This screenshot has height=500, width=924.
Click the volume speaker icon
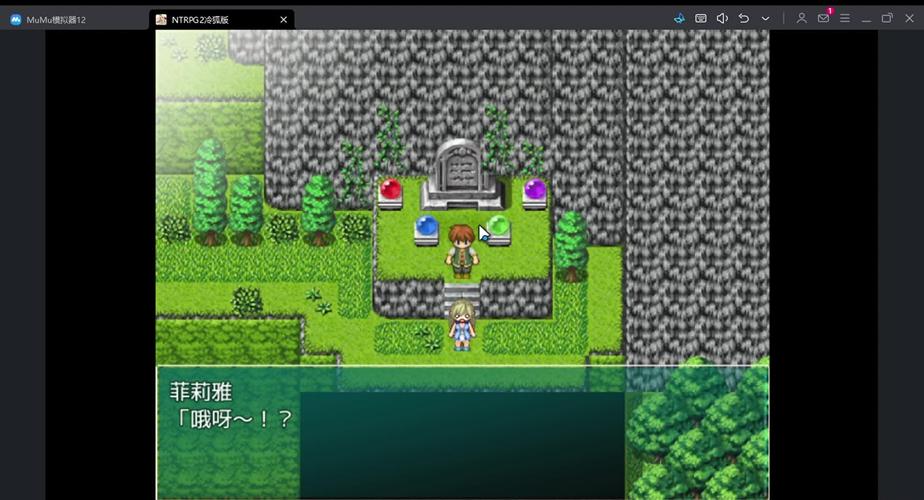[722, 18]
